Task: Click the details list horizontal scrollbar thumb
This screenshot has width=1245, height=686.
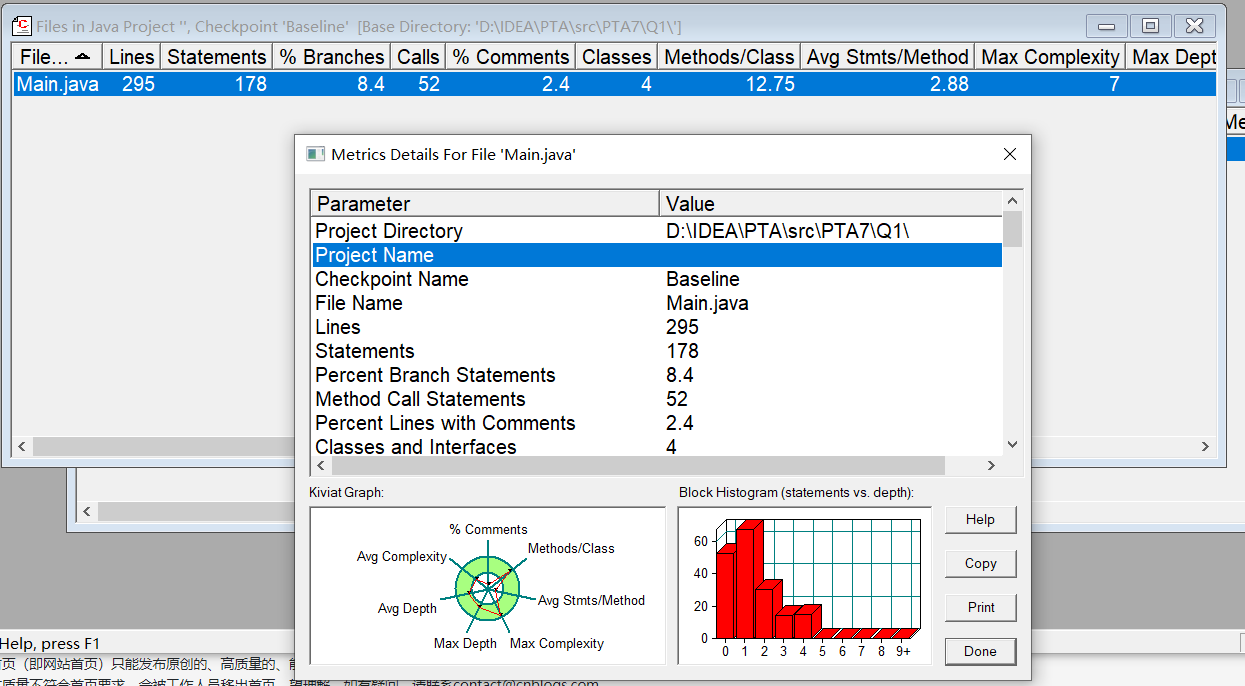Action: (x=638, y=465)
